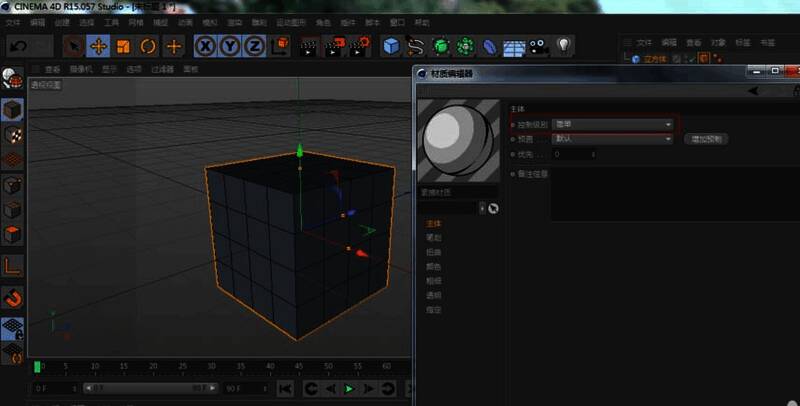Select the 颜色 channel in material list

433,267
